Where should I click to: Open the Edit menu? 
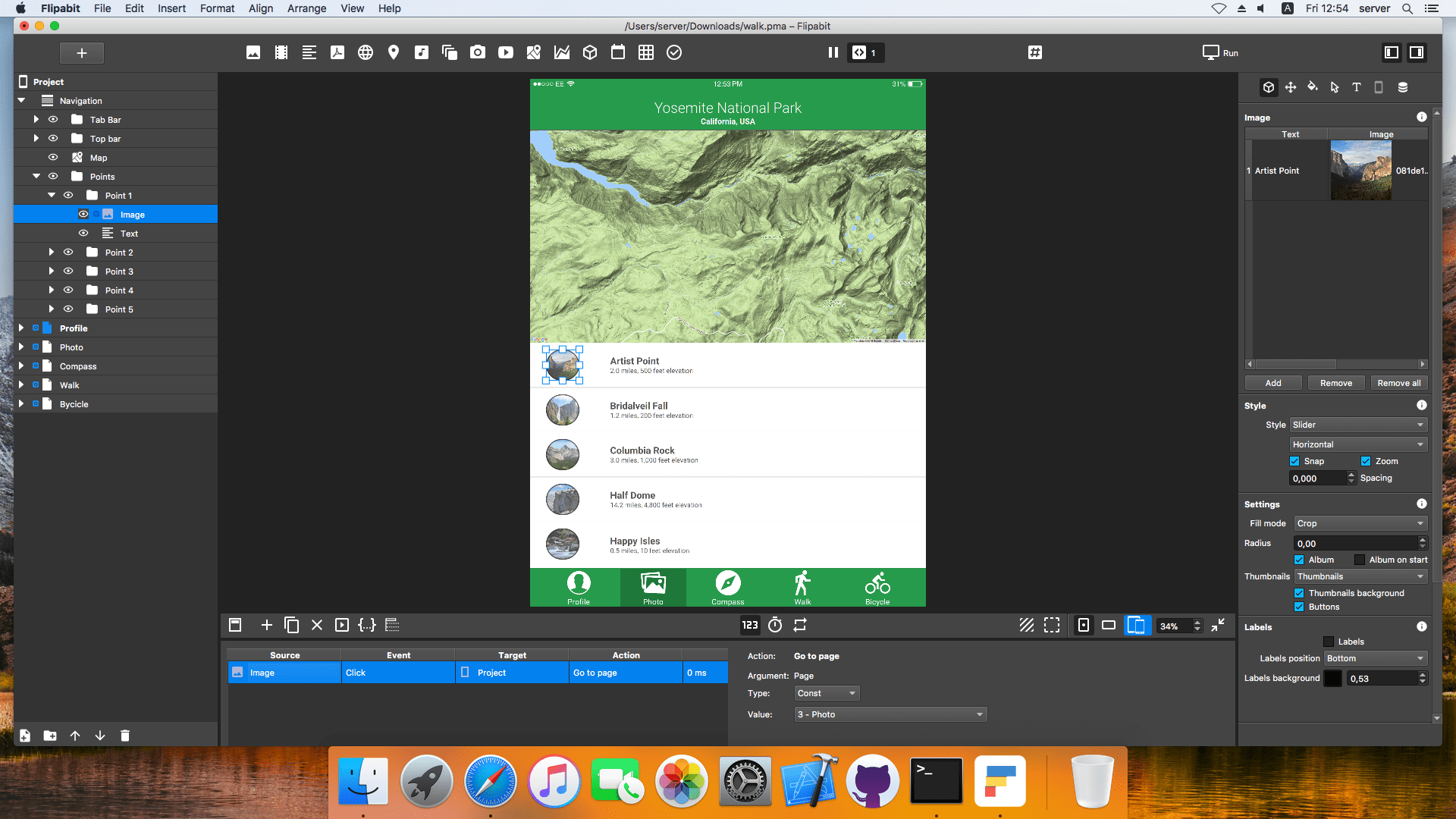point(134,8)
